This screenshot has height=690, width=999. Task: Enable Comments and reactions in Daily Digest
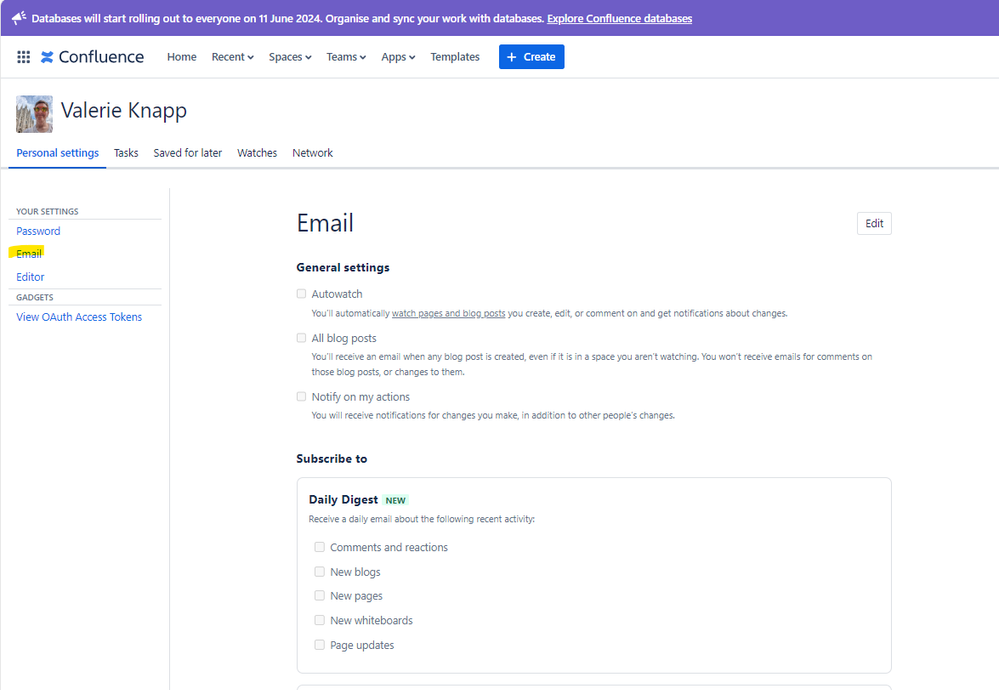[x=320, y=547]
